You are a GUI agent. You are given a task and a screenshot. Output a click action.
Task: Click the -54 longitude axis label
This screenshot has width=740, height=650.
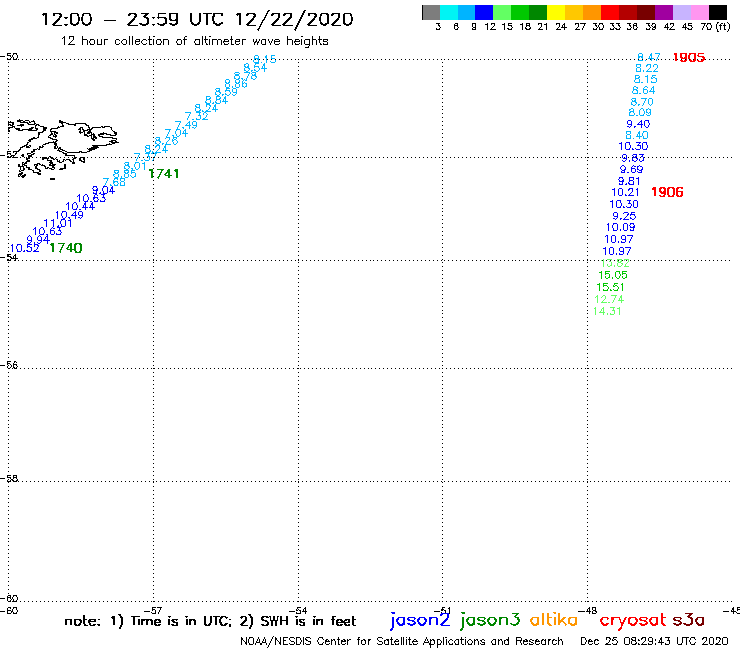[x=299, y=611]
